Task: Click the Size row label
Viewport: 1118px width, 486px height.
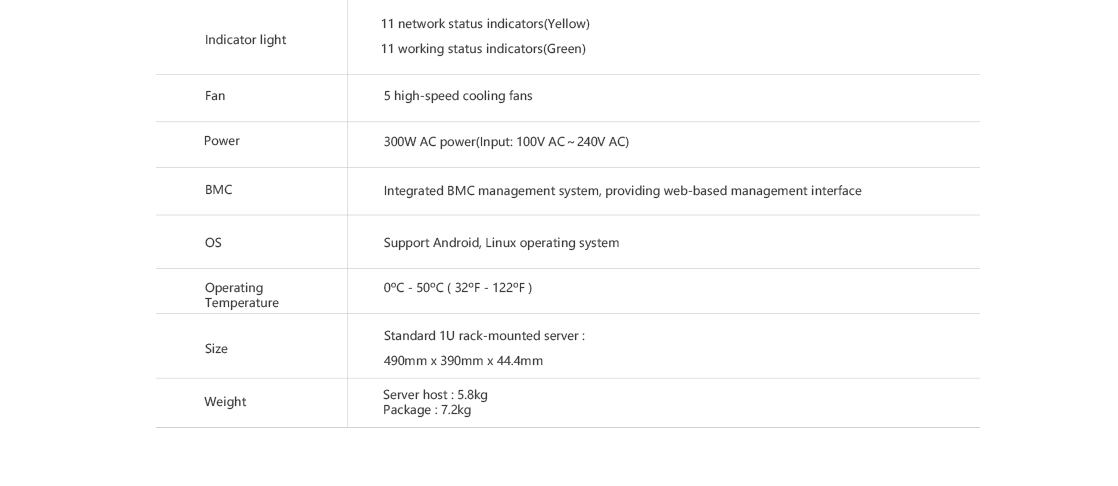Action: coord(216,349)
